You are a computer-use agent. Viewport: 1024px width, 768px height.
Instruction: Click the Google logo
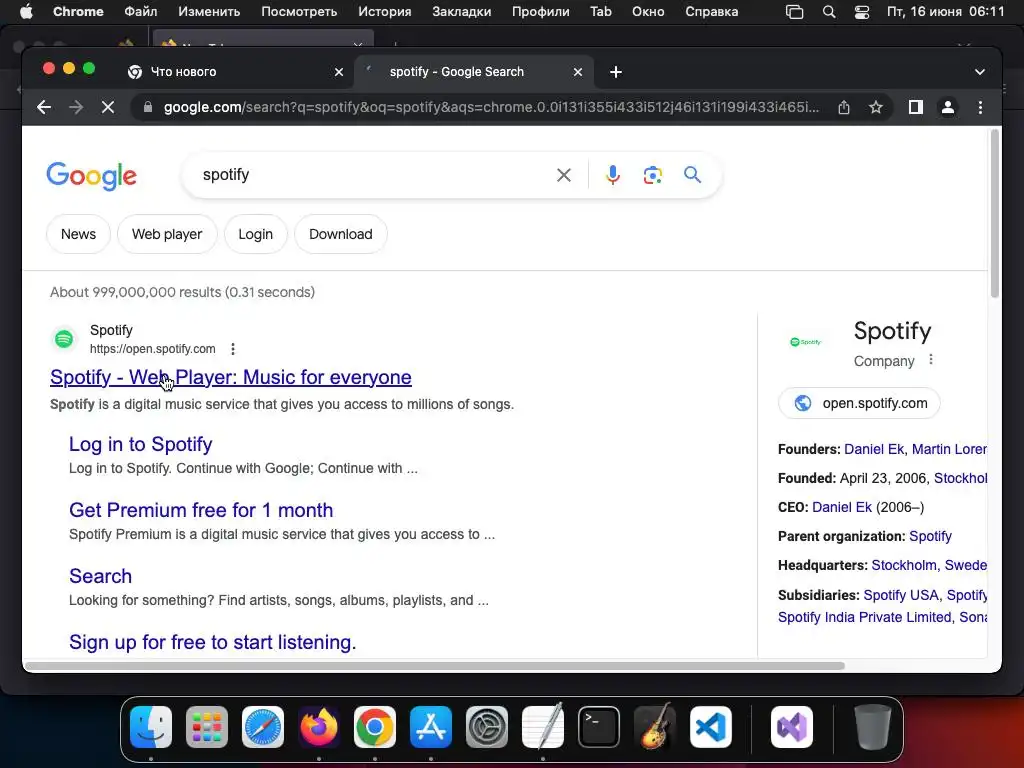(x=91, y=176)
